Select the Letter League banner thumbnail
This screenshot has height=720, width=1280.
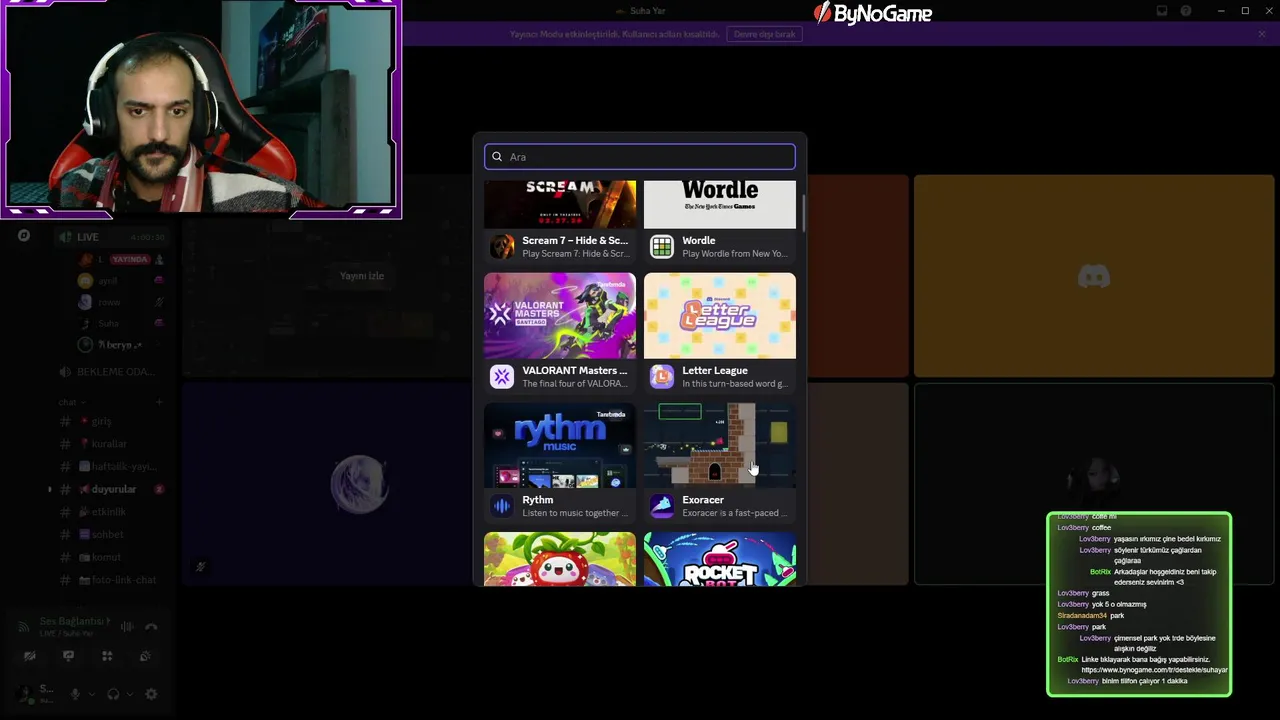tap(720, 315)
